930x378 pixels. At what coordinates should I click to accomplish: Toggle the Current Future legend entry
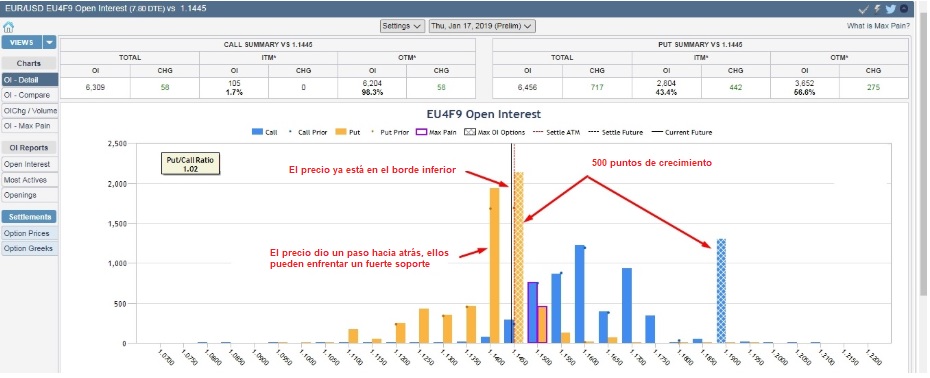[x=681, y=132]
